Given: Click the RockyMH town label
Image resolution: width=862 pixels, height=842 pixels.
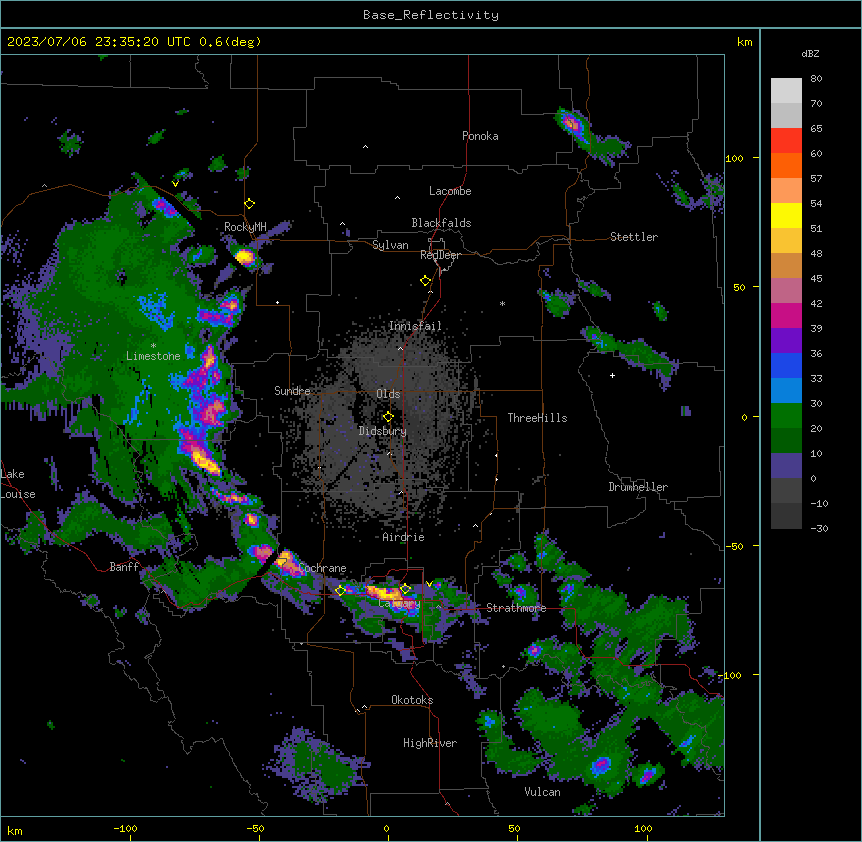Looking at the screenshot, I should point(245,227).
